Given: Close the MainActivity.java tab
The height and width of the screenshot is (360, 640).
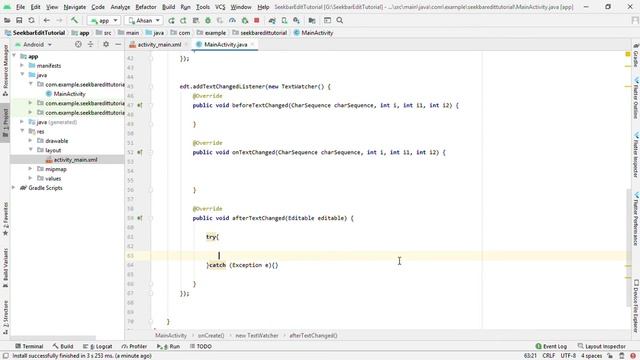Looking at the screenshot, I should click(252, 44).
